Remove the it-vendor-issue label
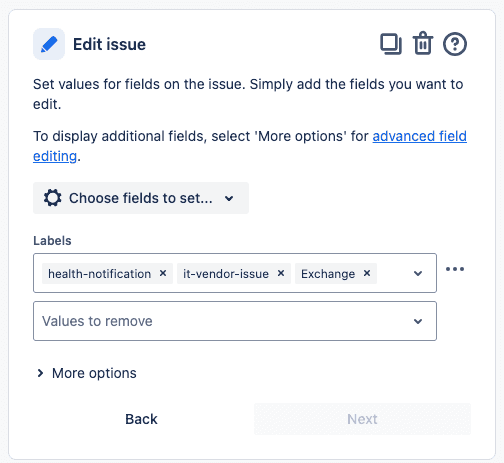This screenshot has height=463, width=504. pyautogui.click(x=281, y=273)
